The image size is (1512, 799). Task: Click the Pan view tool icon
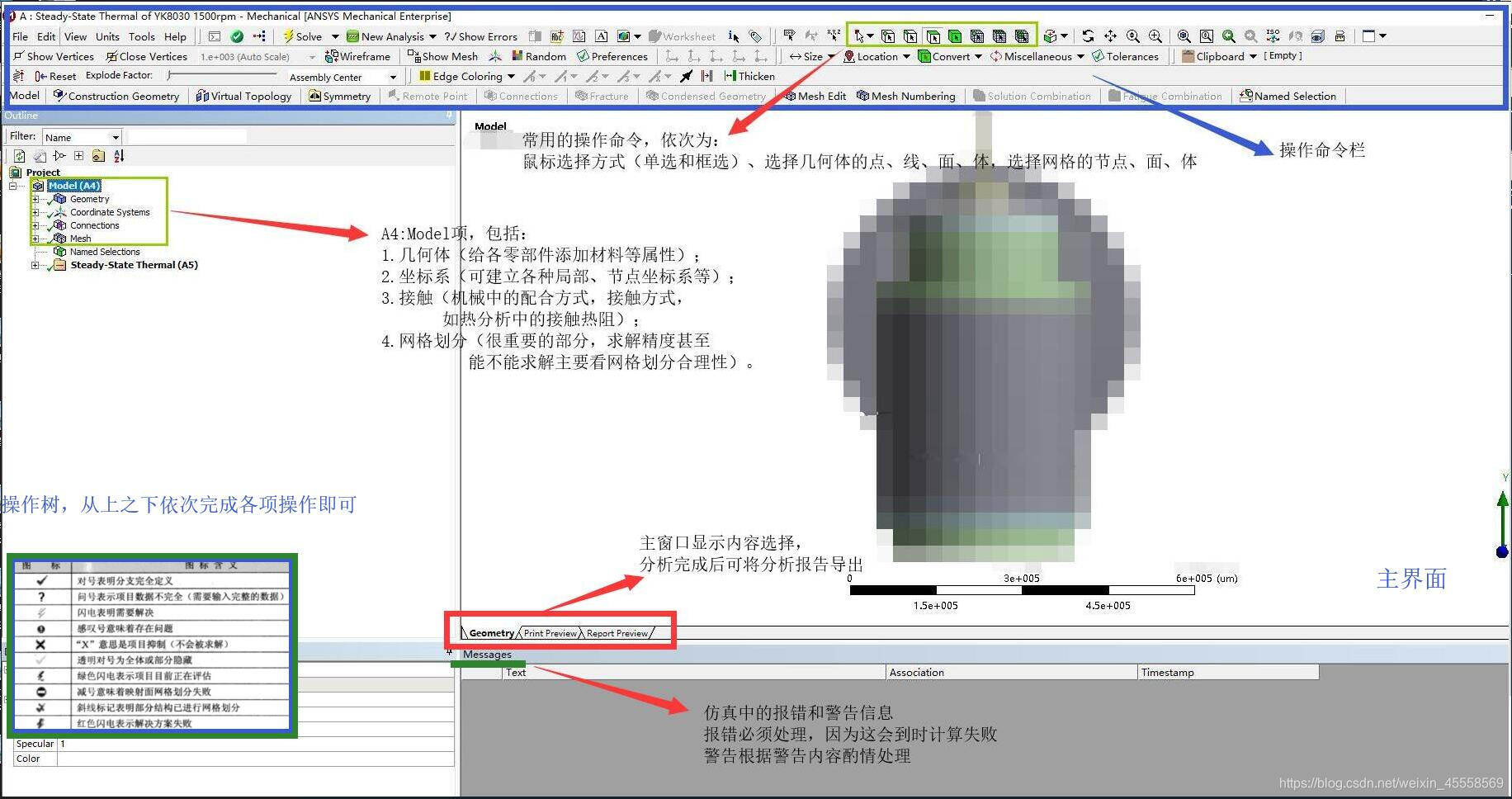[1110, 36]
